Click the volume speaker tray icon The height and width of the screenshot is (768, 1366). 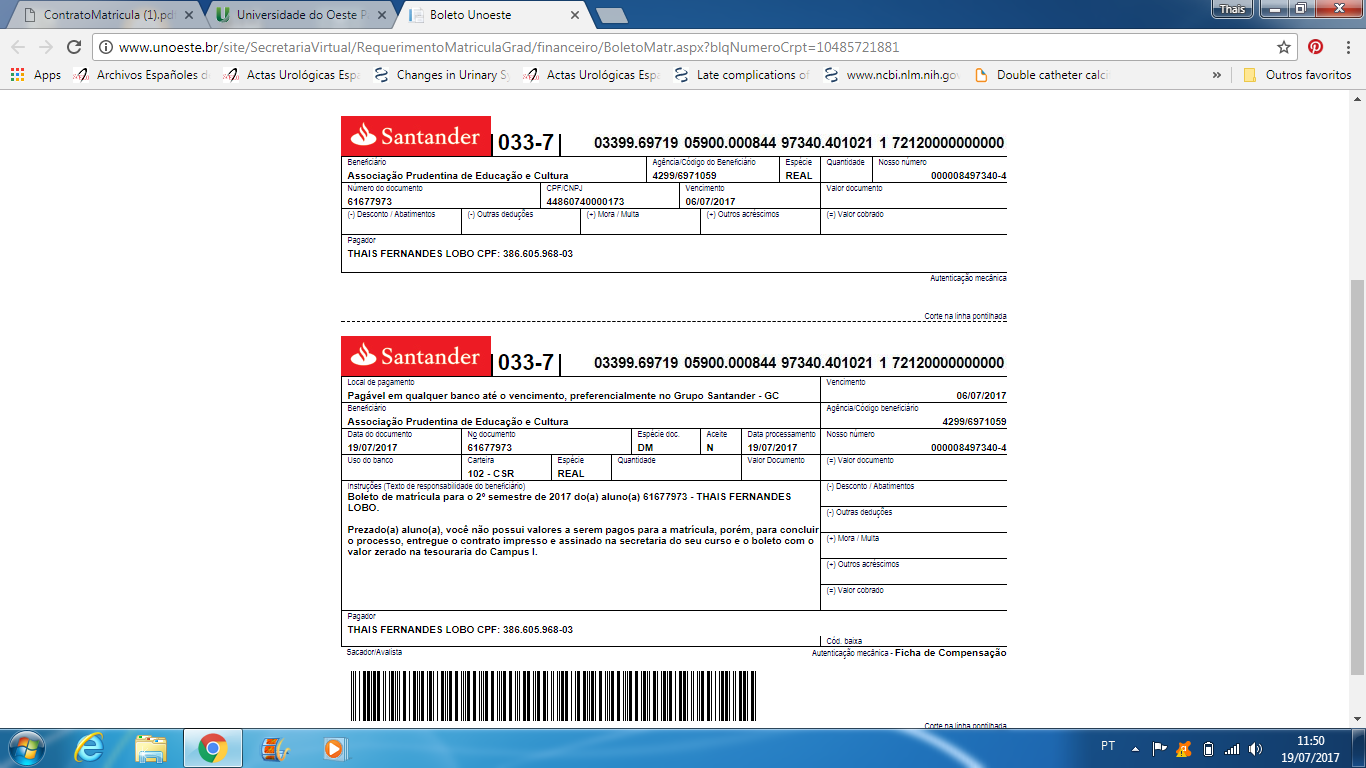tap(1254, 748)
